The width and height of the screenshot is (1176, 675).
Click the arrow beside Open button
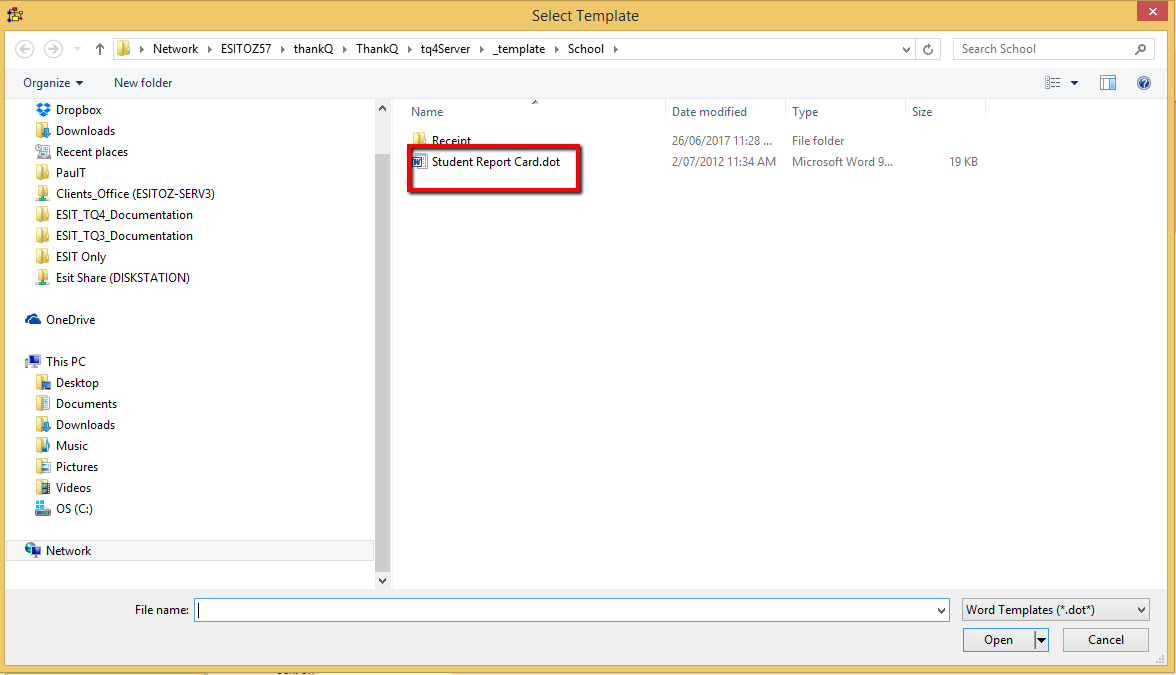[1041, 640]
